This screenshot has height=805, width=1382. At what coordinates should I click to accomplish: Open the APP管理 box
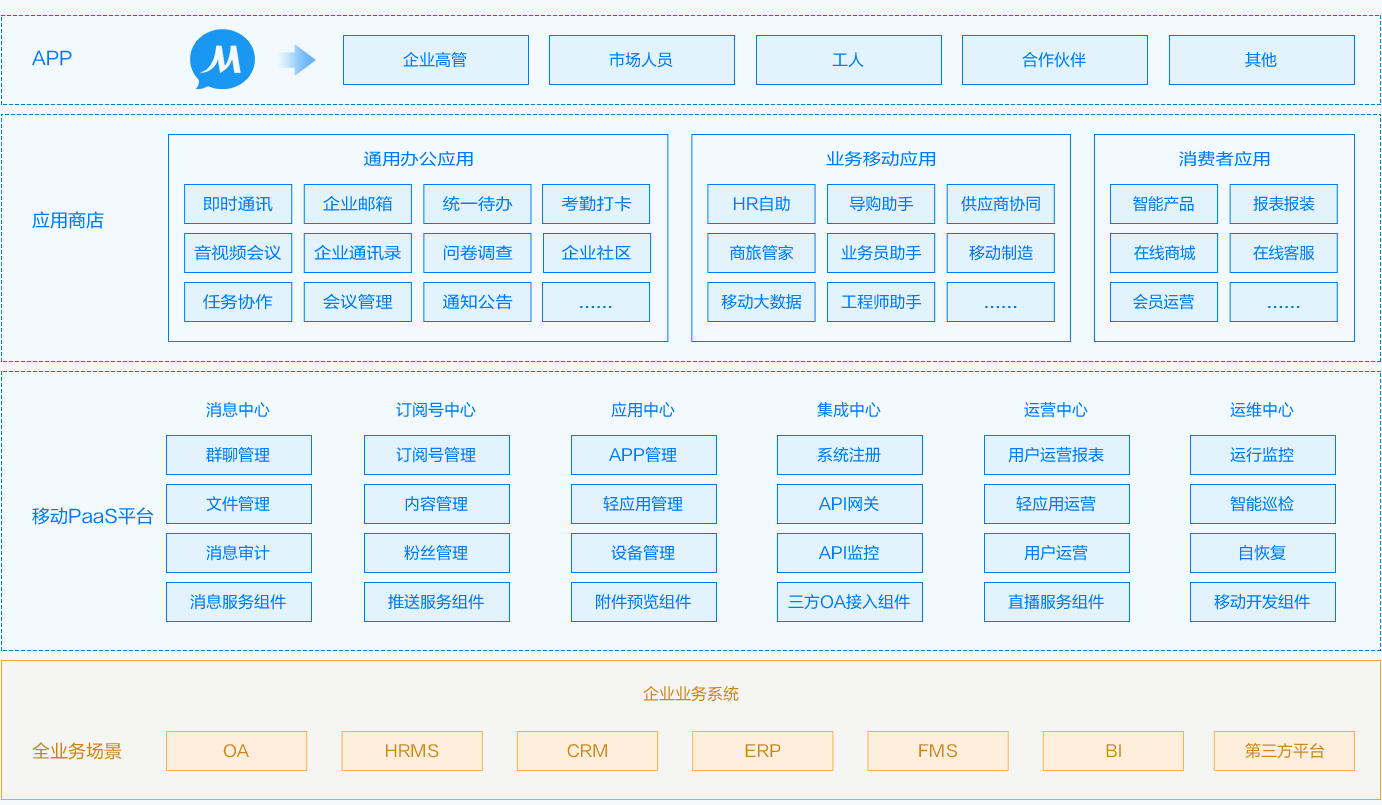pos(644,455)
